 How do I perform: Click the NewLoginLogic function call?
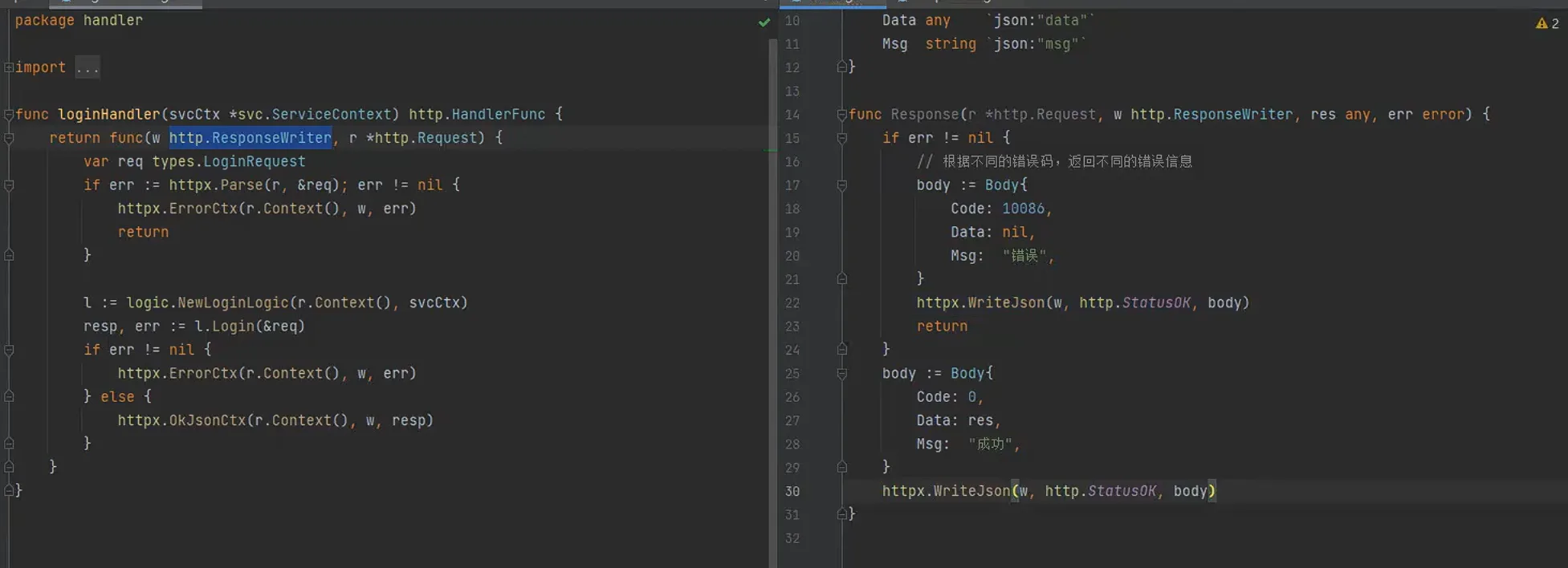click(233, 302)
